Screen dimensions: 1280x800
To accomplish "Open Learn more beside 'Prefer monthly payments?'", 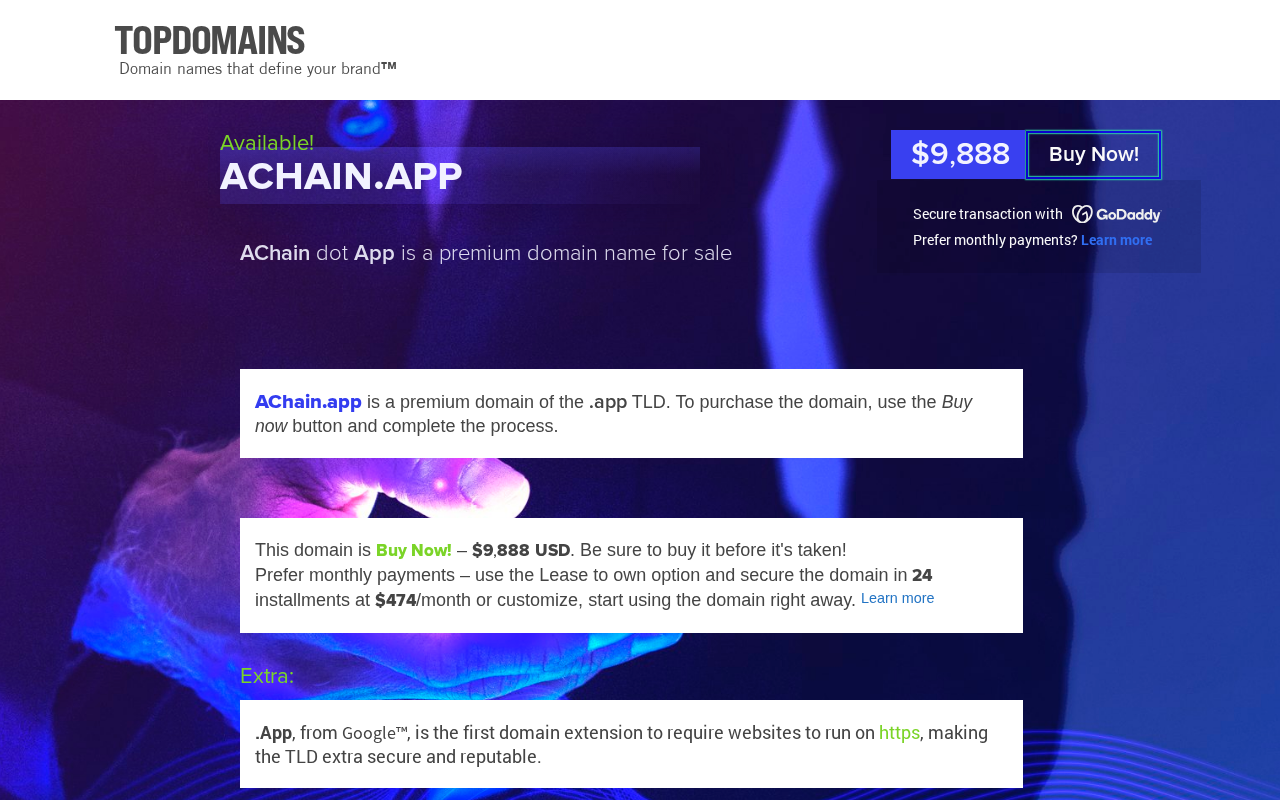I will coord(1116,240).
